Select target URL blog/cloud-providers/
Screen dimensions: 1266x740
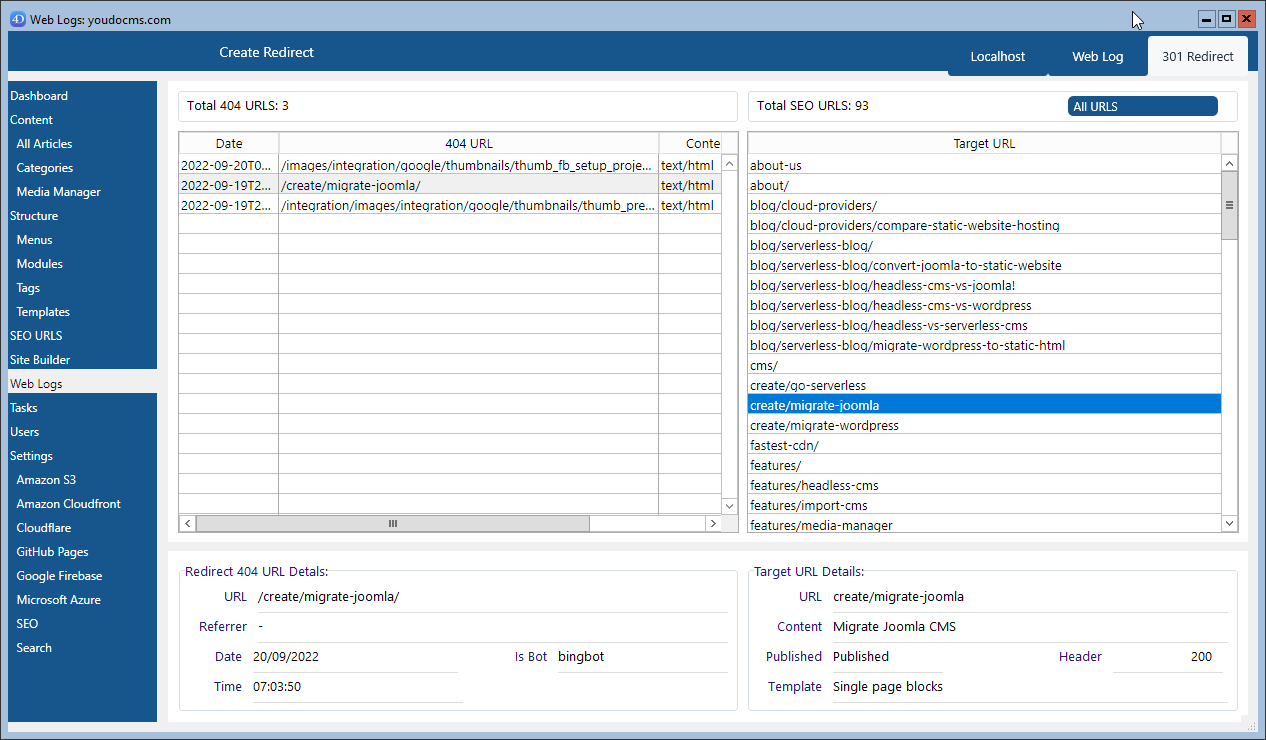tap(813, 205)
